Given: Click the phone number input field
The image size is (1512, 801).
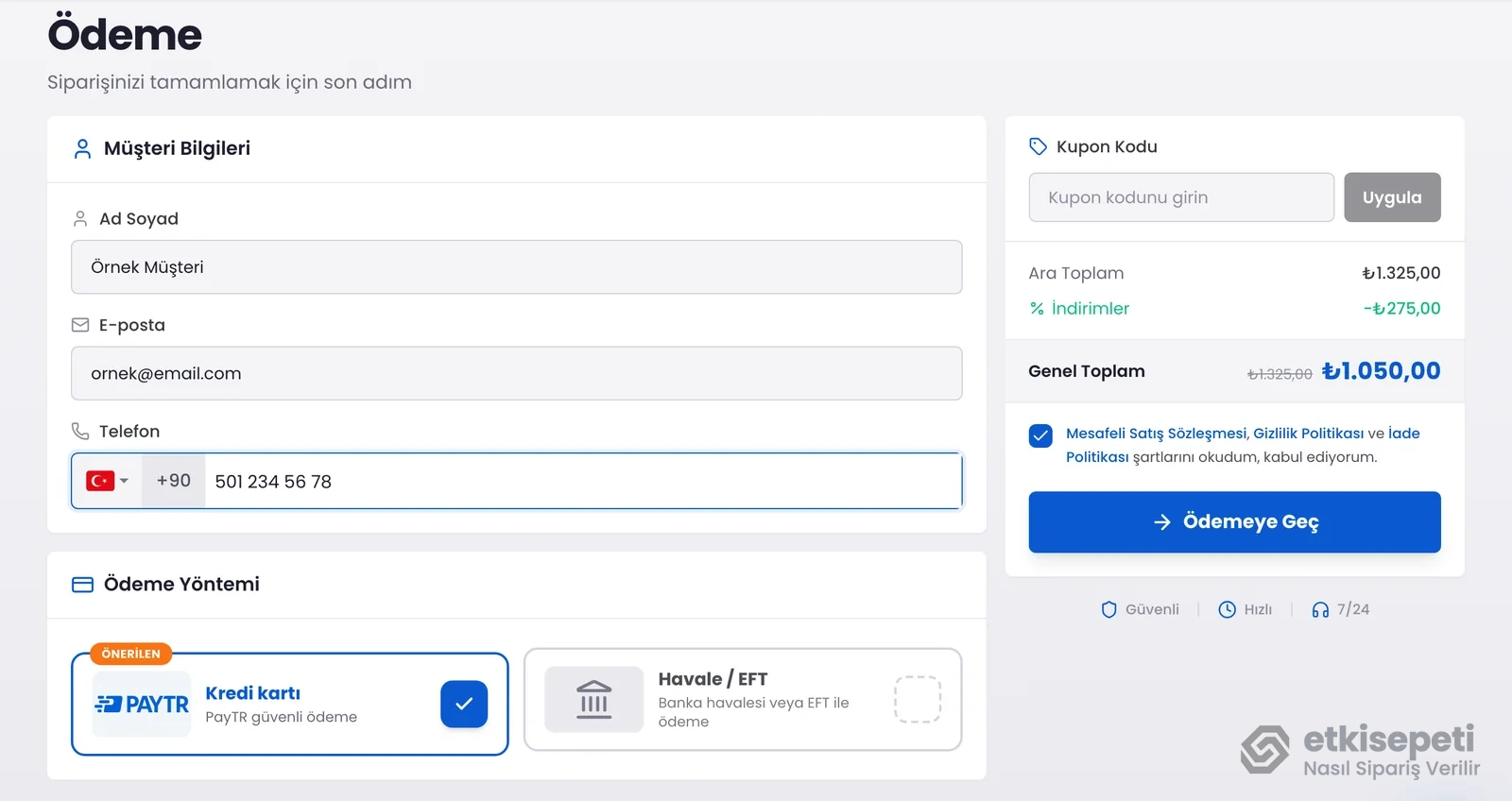Looking at the screenshot, I should coord(583,481).
